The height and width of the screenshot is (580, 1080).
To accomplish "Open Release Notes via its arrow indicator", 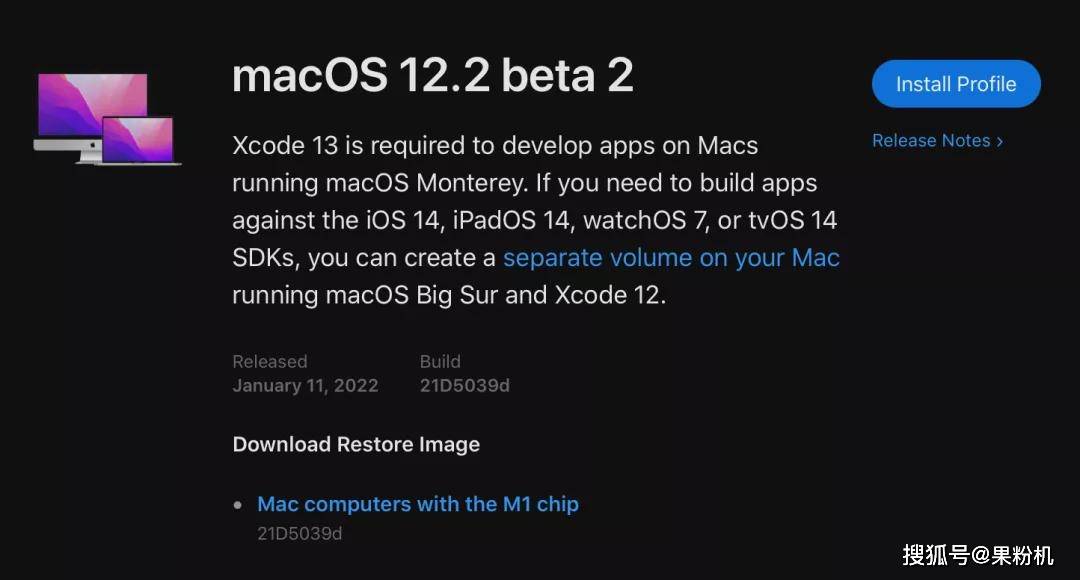I will pyautogui.click(x=999, y=140).
